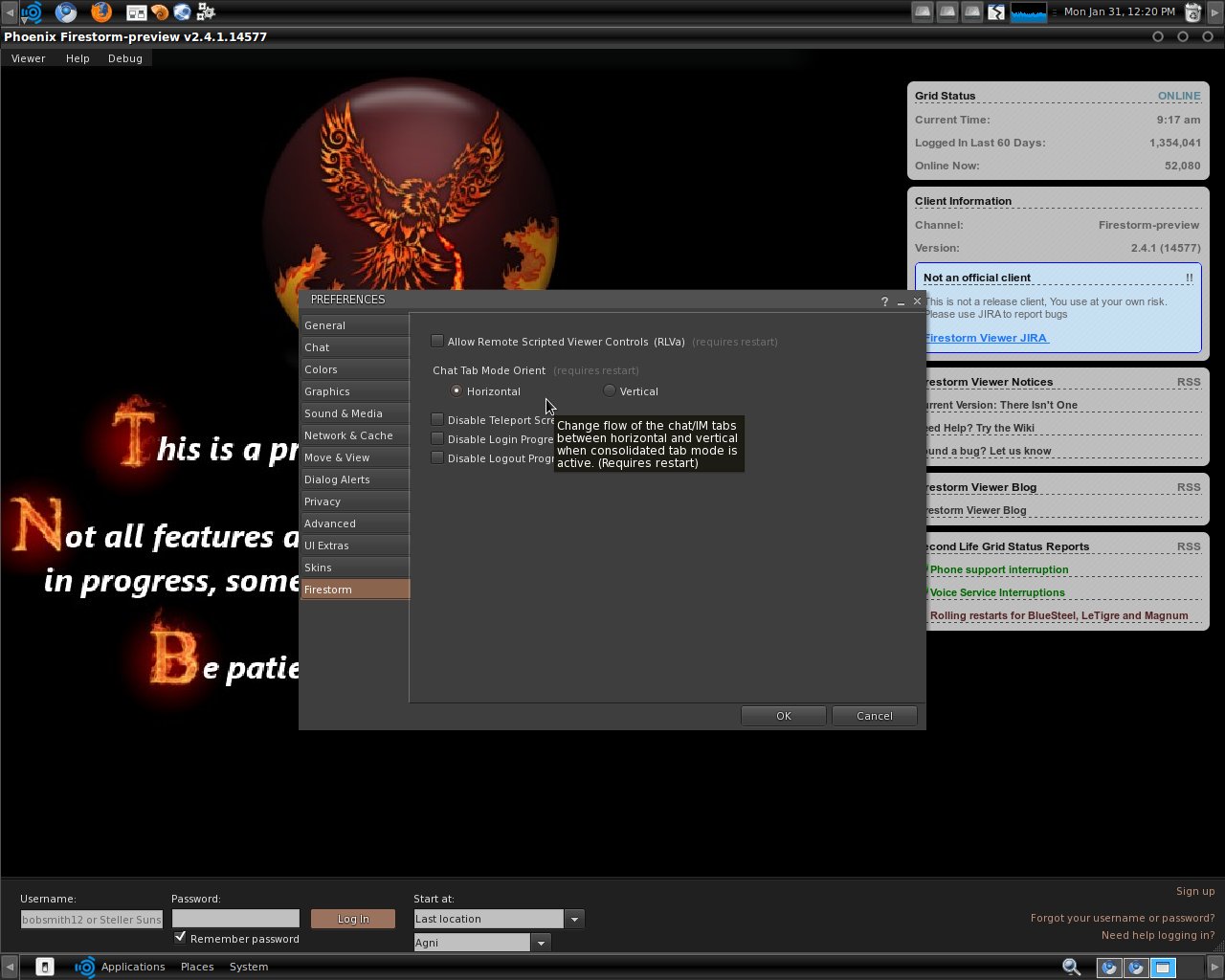1225x980 pixels.
Task: Click the search magnifier in bottom panel
Action: 1072,967
